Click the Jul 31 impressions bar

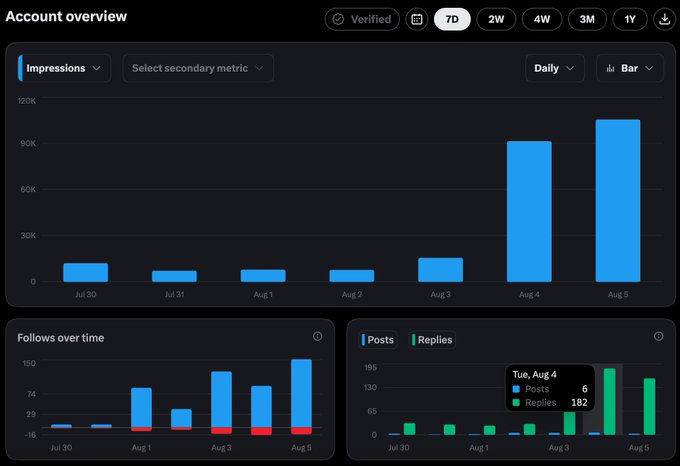(x=174, y=276)
